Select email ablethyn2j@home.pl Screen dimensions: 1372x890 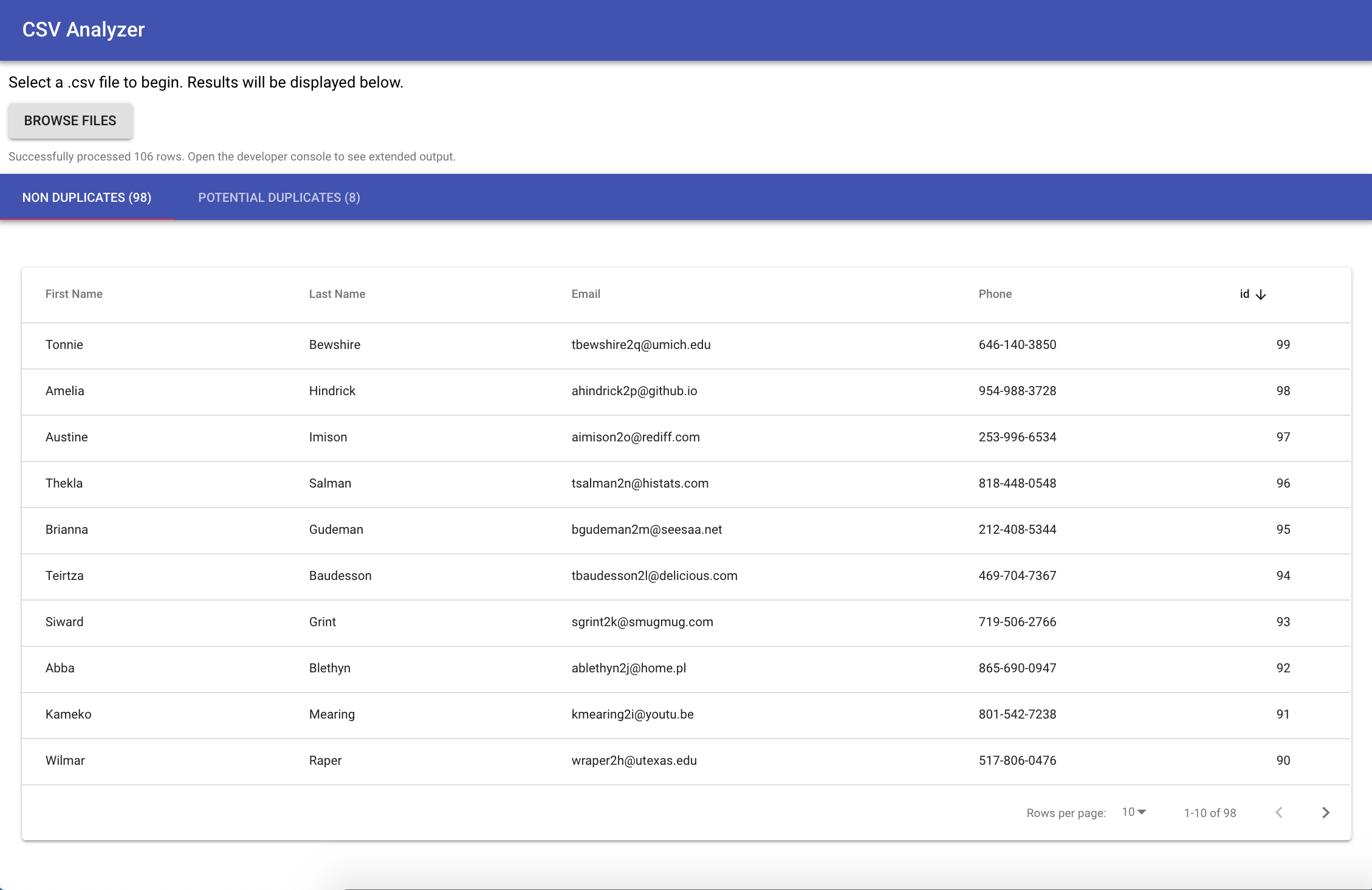(x=628, y=668)
